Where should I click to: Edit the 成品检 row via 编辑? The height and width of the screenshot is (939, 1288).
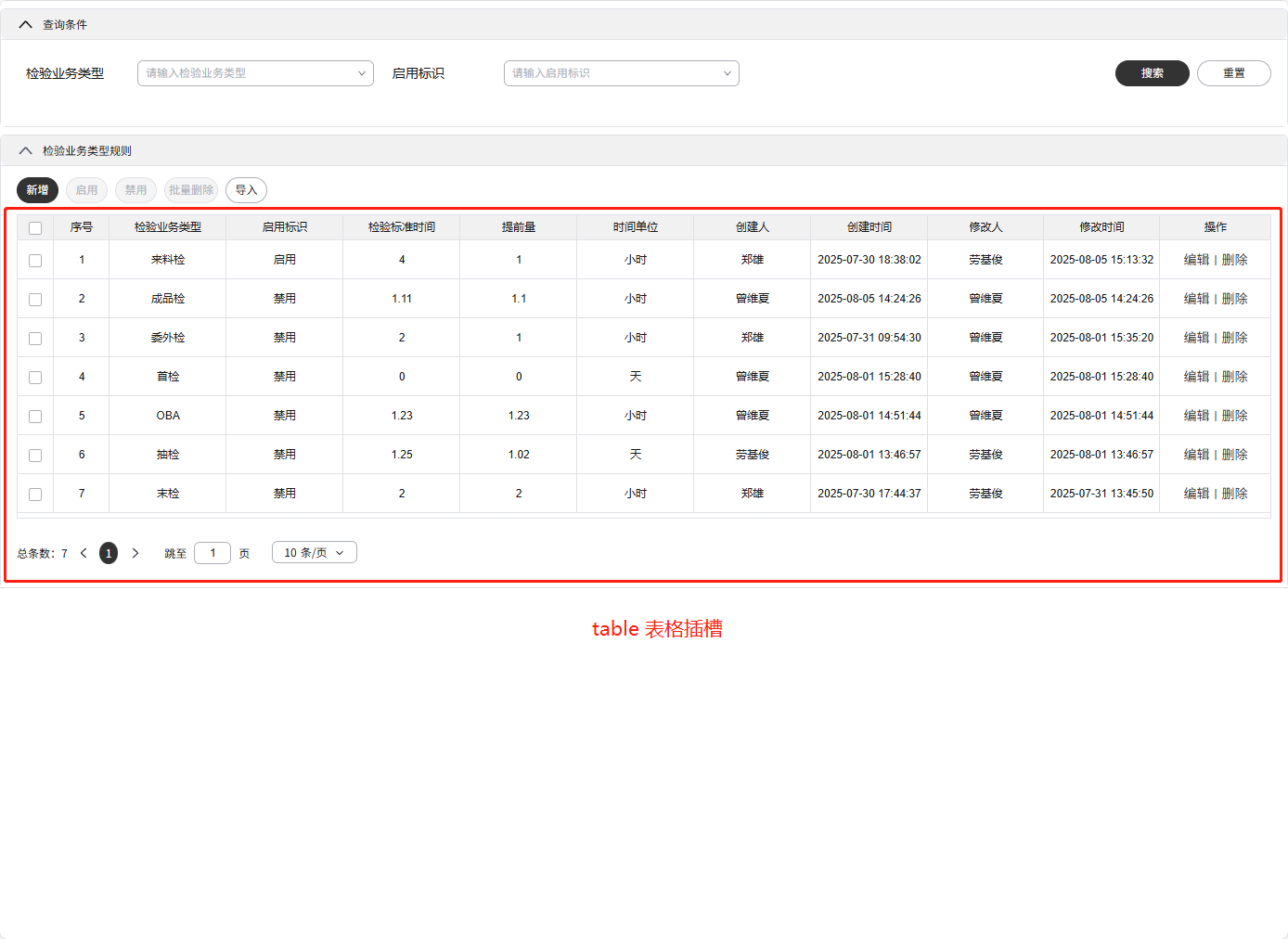click(x=1196, y=299)
